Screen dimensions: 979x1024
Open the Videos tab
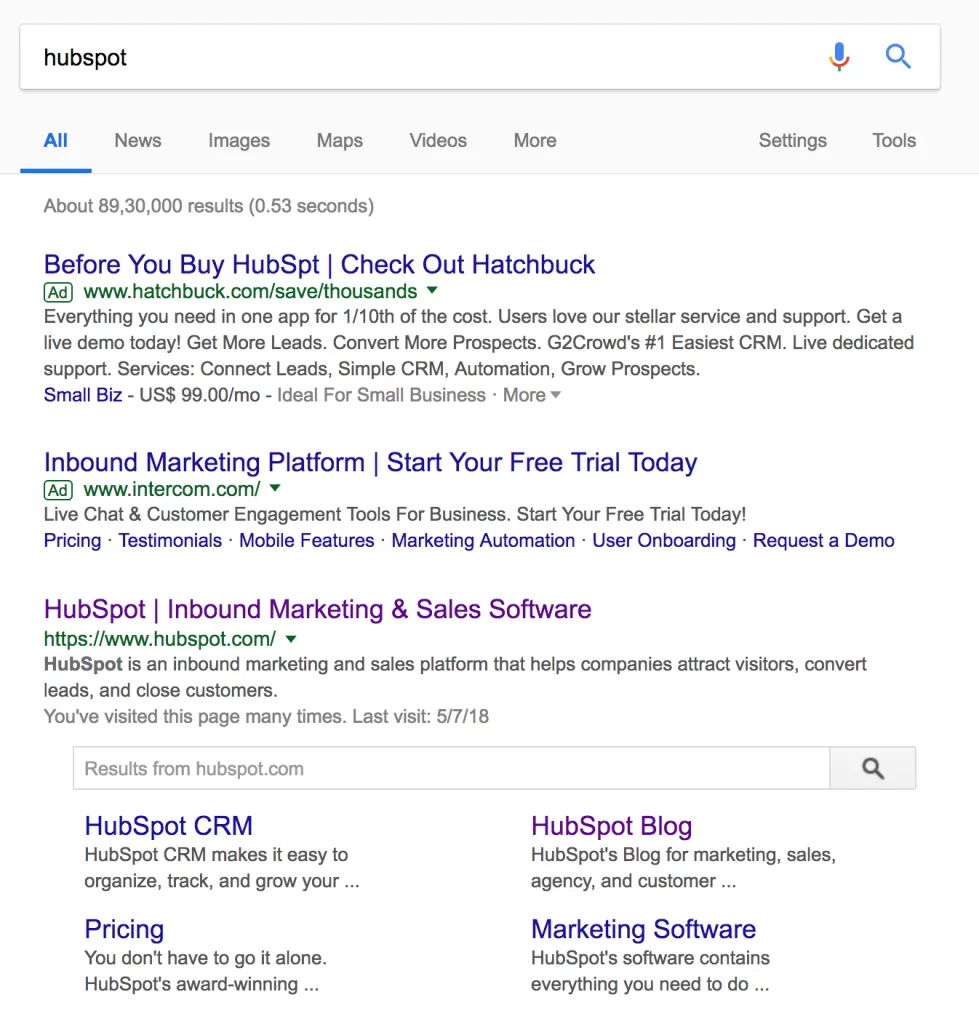pos(437,141)
